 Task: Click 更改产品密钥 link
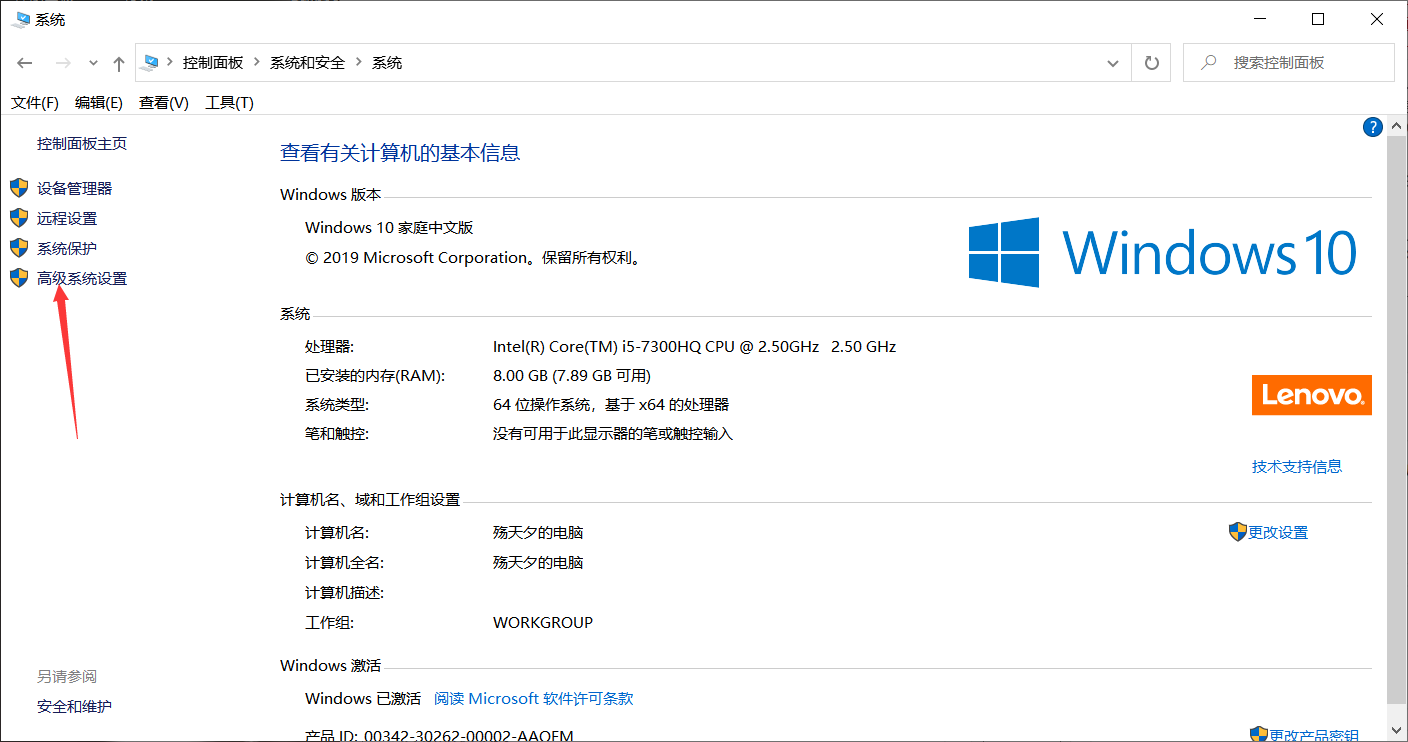[1314, 736]
